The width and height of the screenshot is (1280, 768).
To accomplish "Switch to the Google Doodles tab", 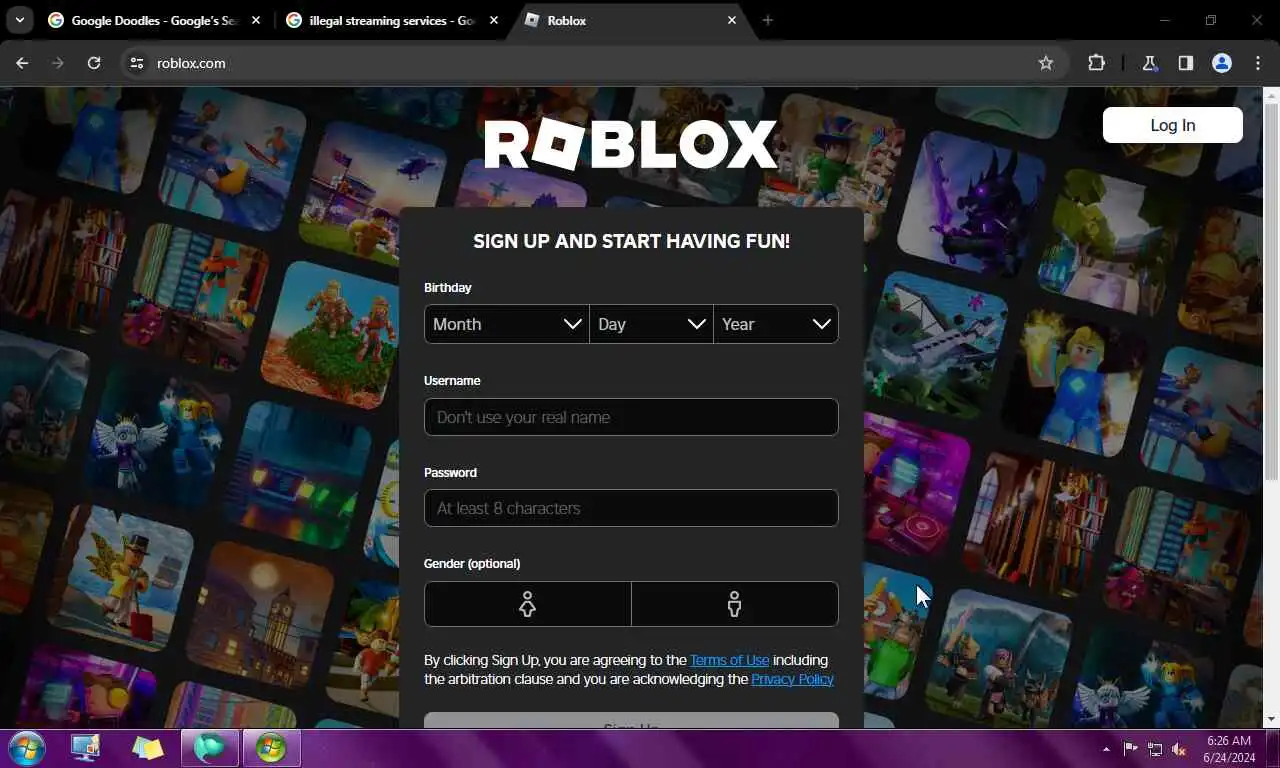I will (153, 20).
